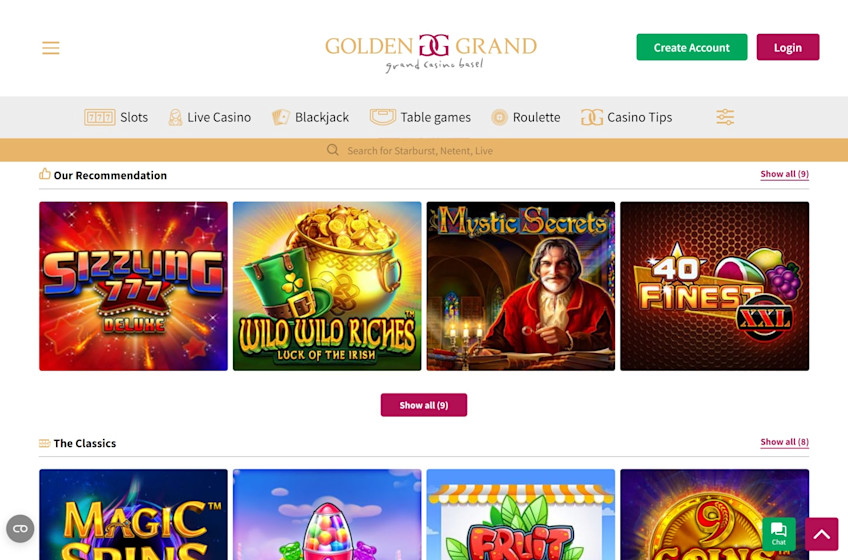Open the Blackjack category
Image resolution: width=848 pixels, height=560 pixels.
310,117
